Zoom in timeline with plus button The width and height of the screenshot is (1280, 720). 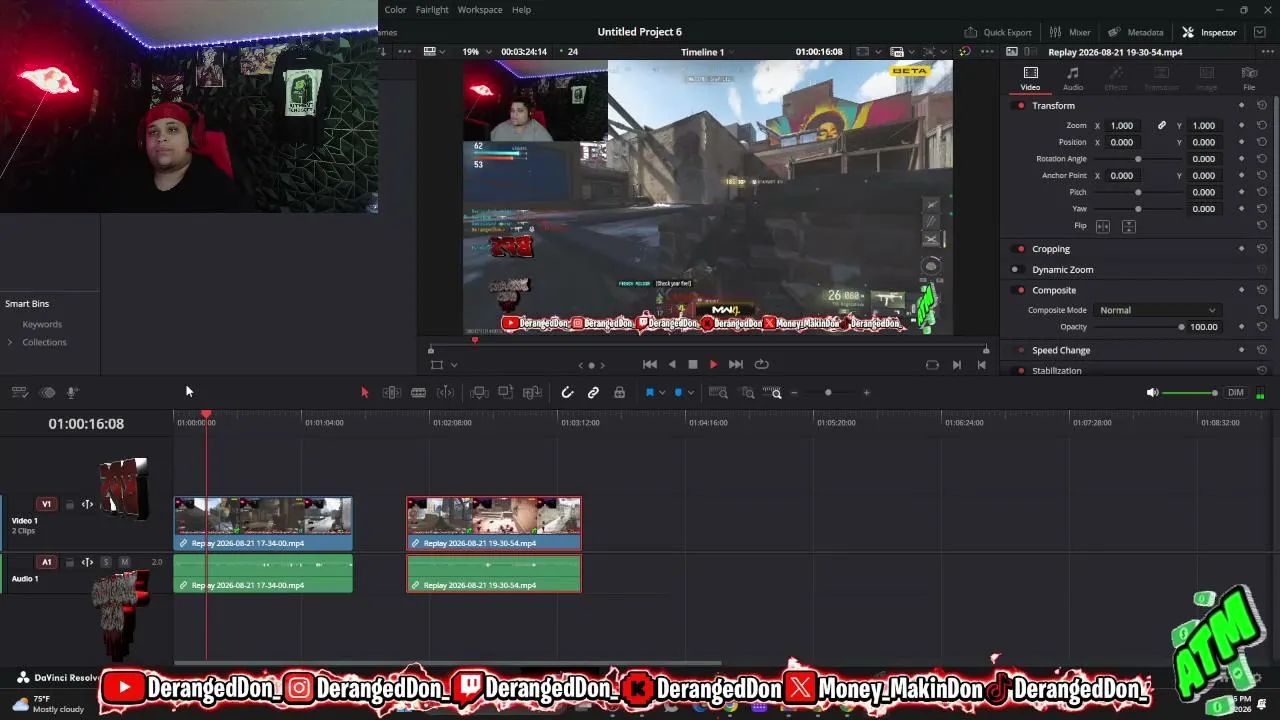click(x=866, y=393)
